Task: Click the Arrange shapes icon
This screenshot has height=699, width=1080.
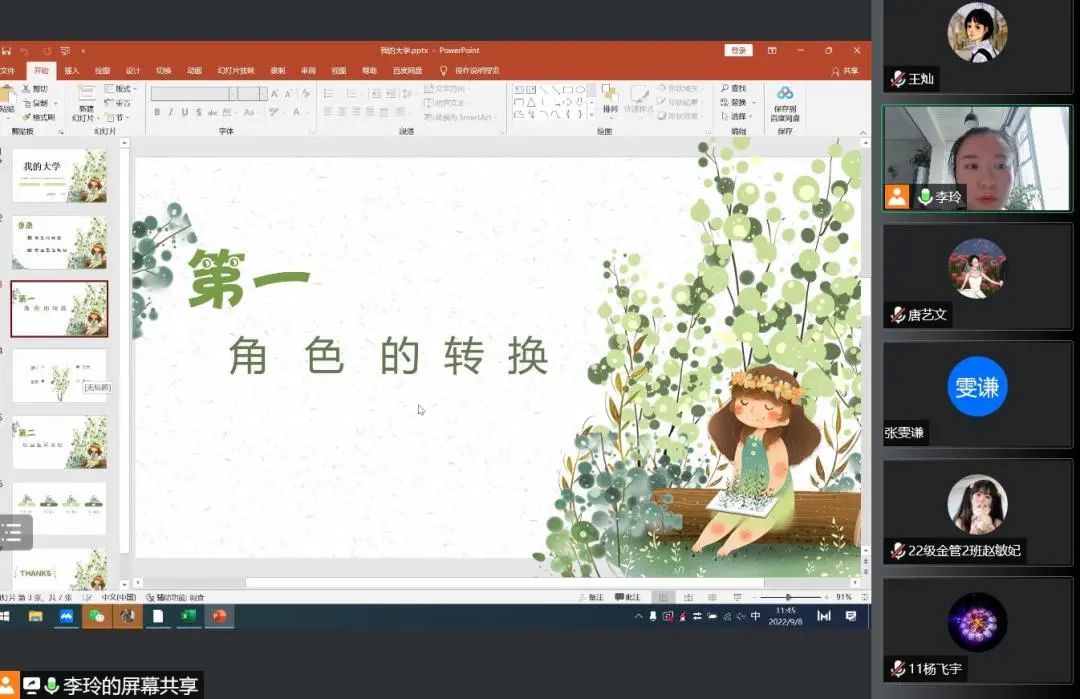Action: (610, 98)
